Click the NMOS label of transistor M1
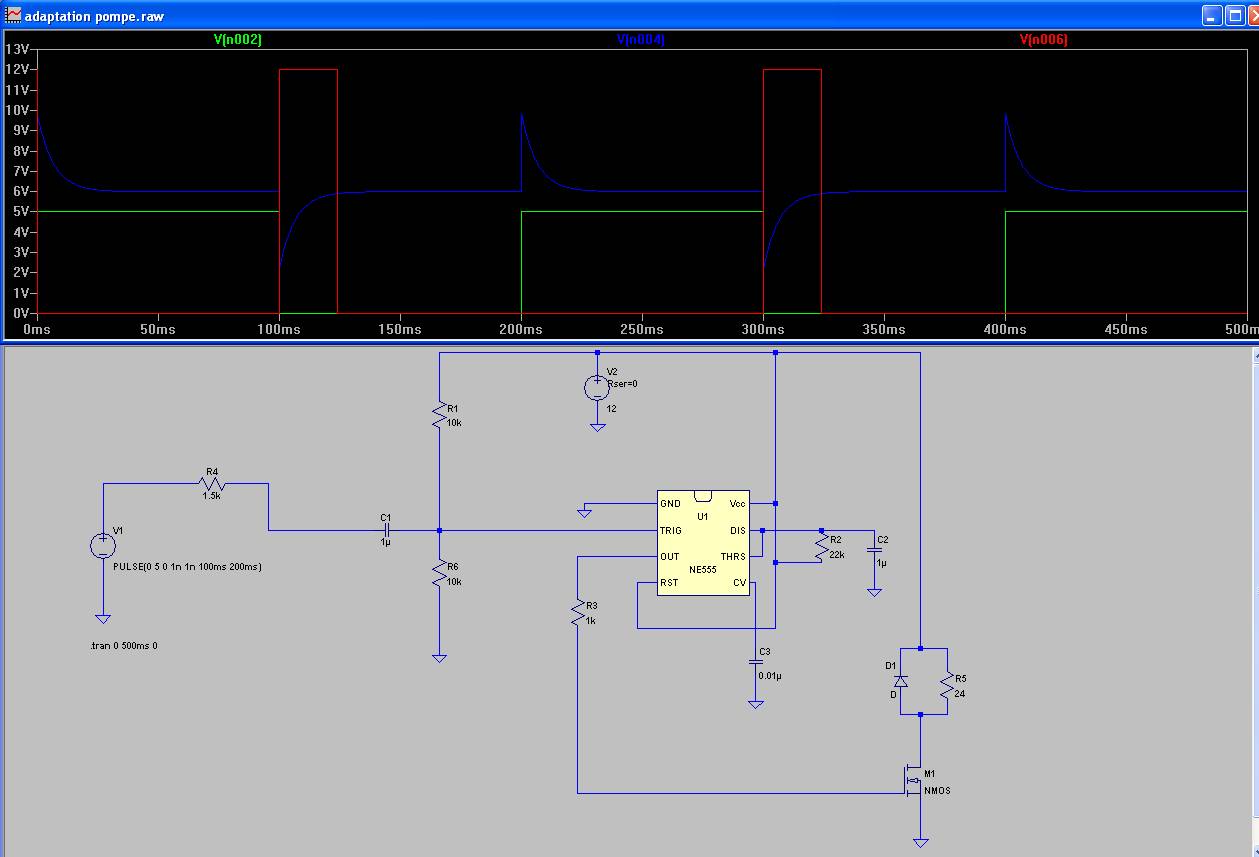1259x857 pixels. (938, 791)
